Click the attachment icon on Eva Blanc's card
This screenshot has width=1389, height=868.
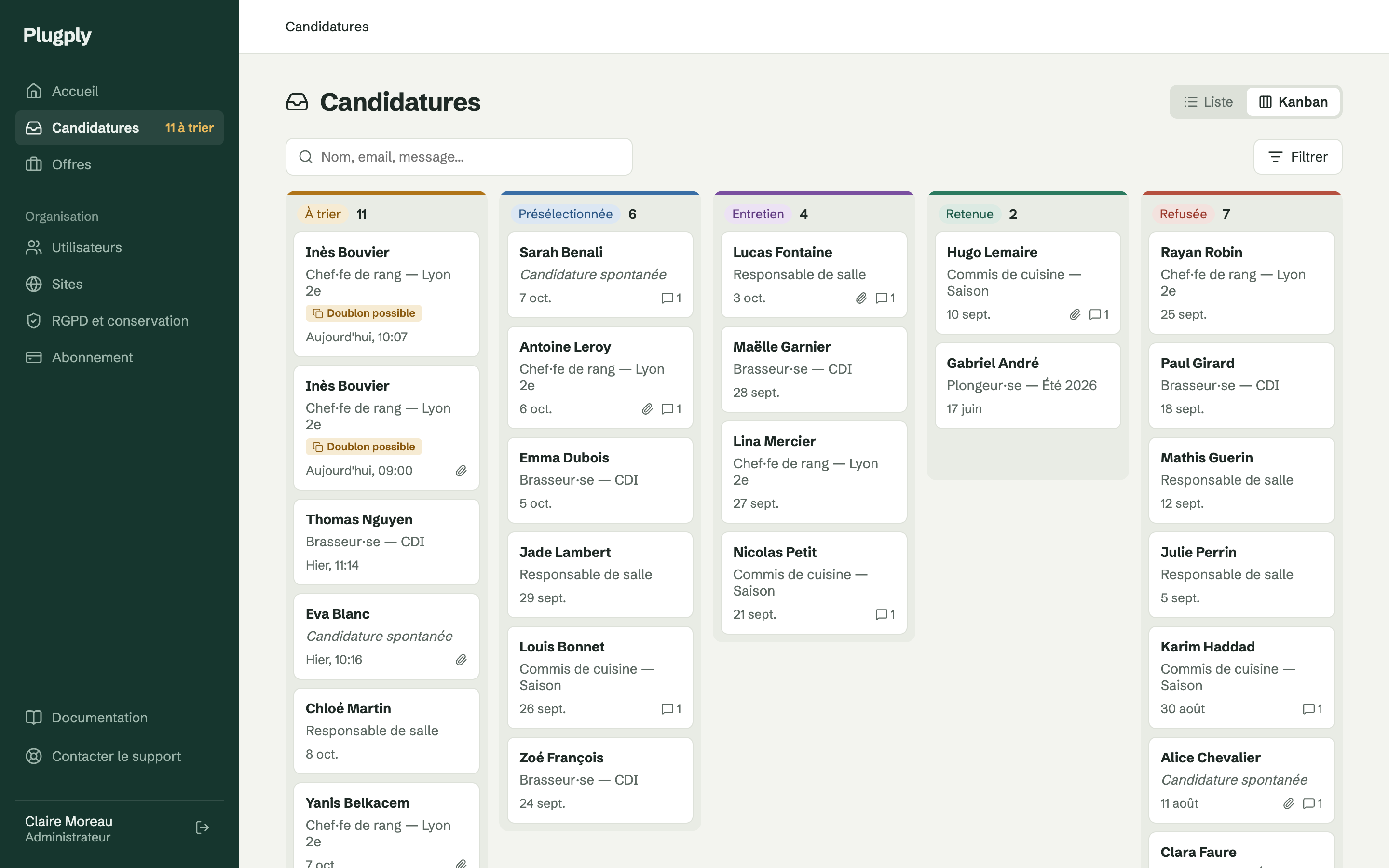[x=461, y=660]
